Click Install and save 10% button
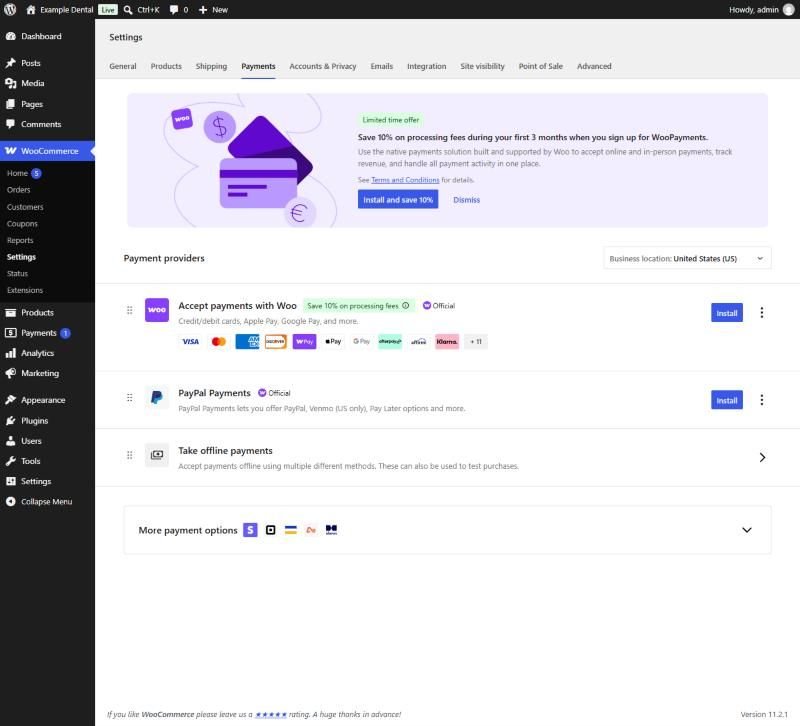This screenshot has width=800, height=726. (x=398, y=199)
